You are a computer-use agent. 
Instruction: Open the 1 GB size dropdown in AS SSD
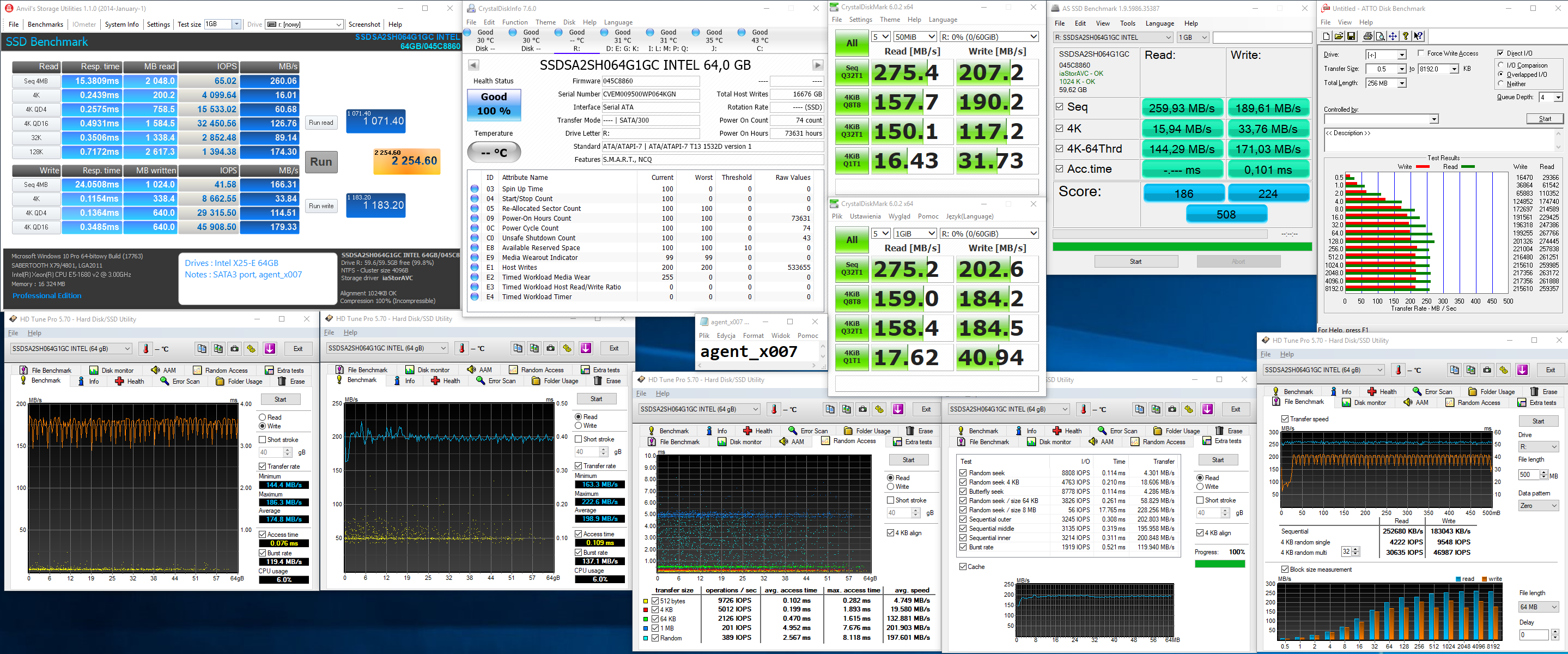(1193, 37)
